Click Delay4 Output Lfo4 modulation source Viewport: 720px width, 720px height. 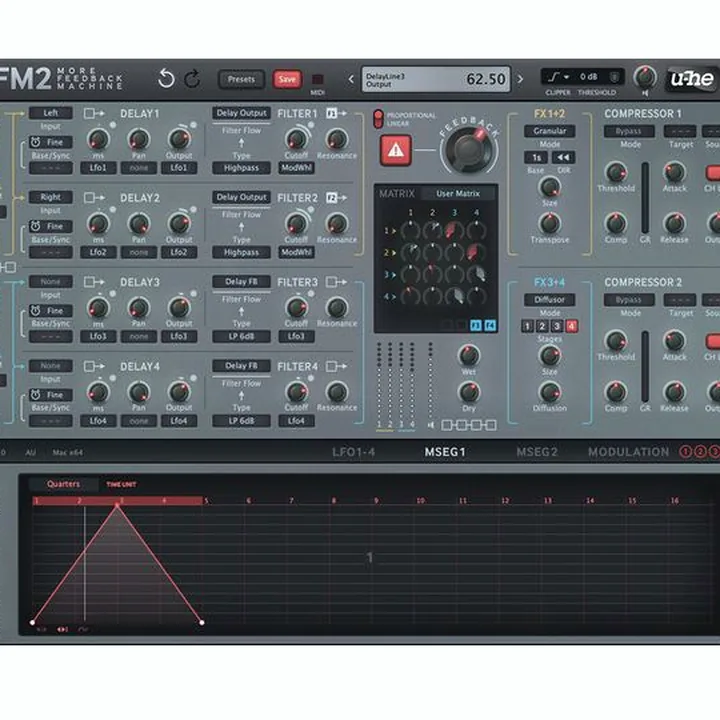click(179, 421)
